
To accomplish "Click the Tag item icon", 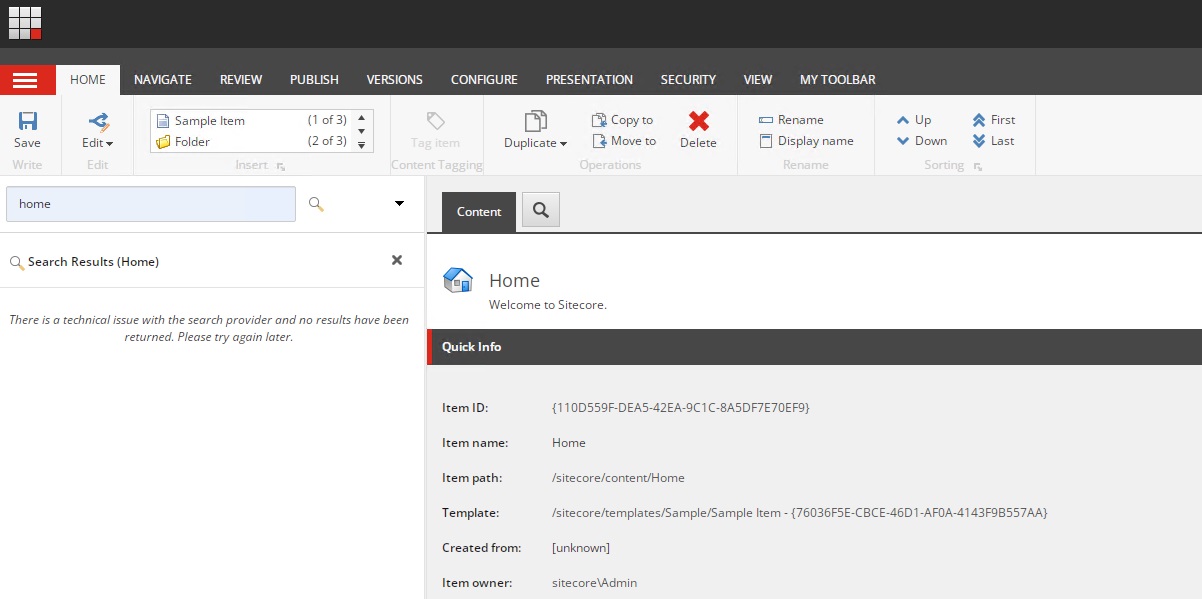I will coord(436,121).
